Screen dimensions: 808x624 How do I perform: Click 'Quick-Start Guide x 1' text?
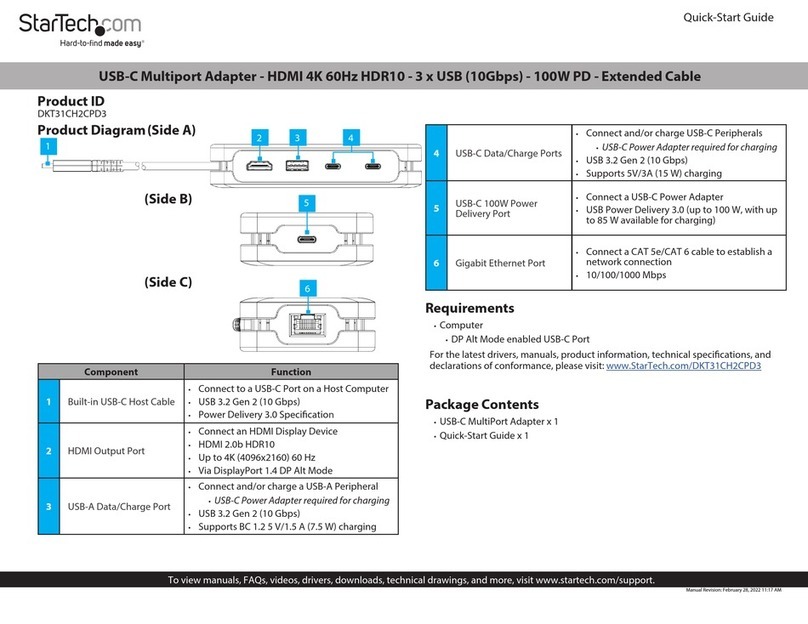pos(483,435)
